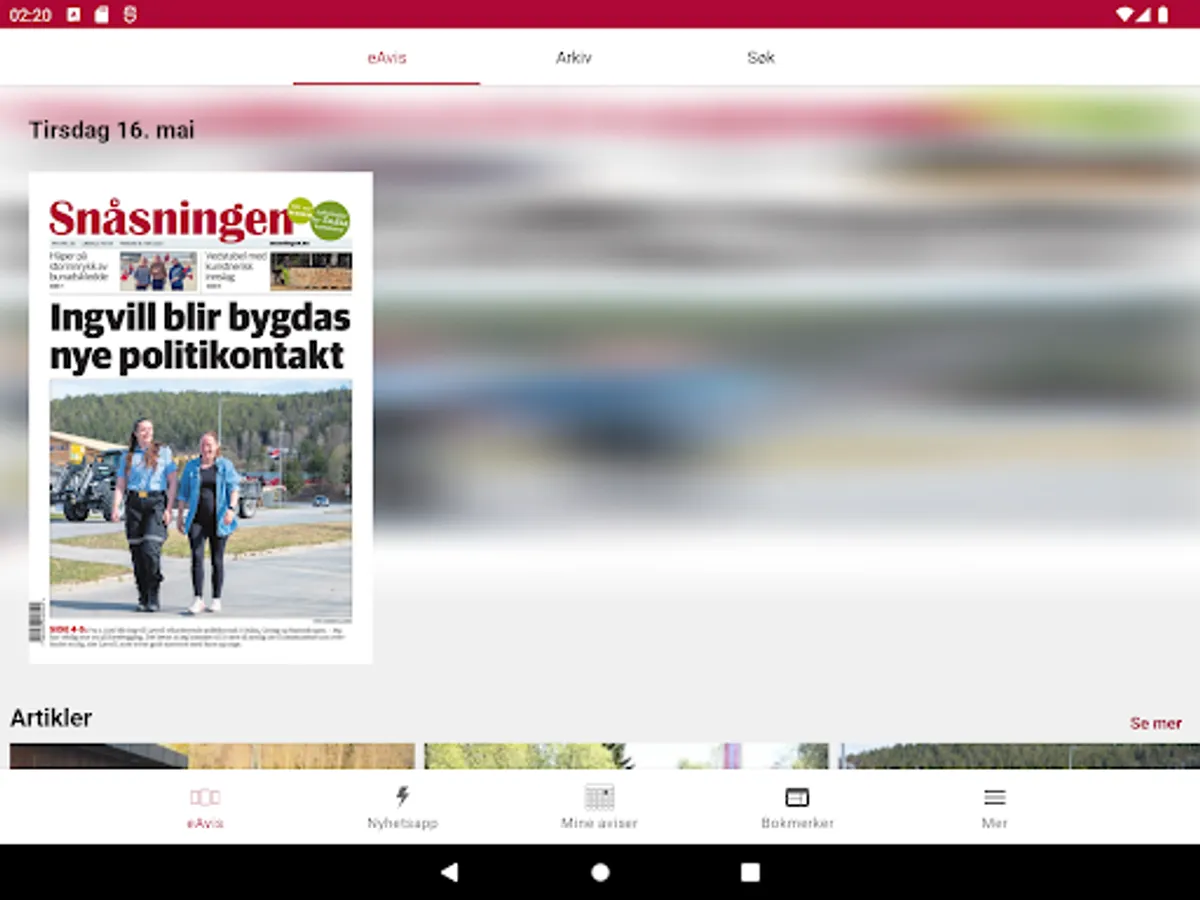Open first article thumbnail under Artikler

click(212, 756)
